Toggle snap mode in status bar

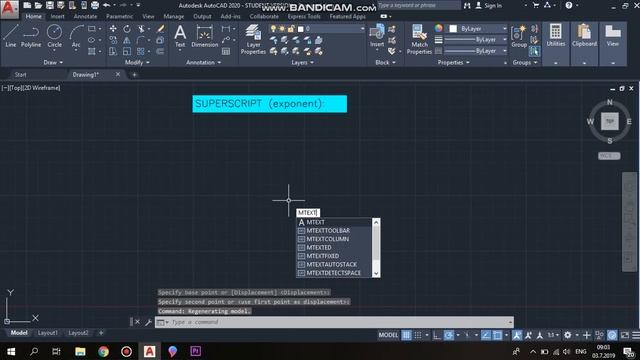coord(418,335)
